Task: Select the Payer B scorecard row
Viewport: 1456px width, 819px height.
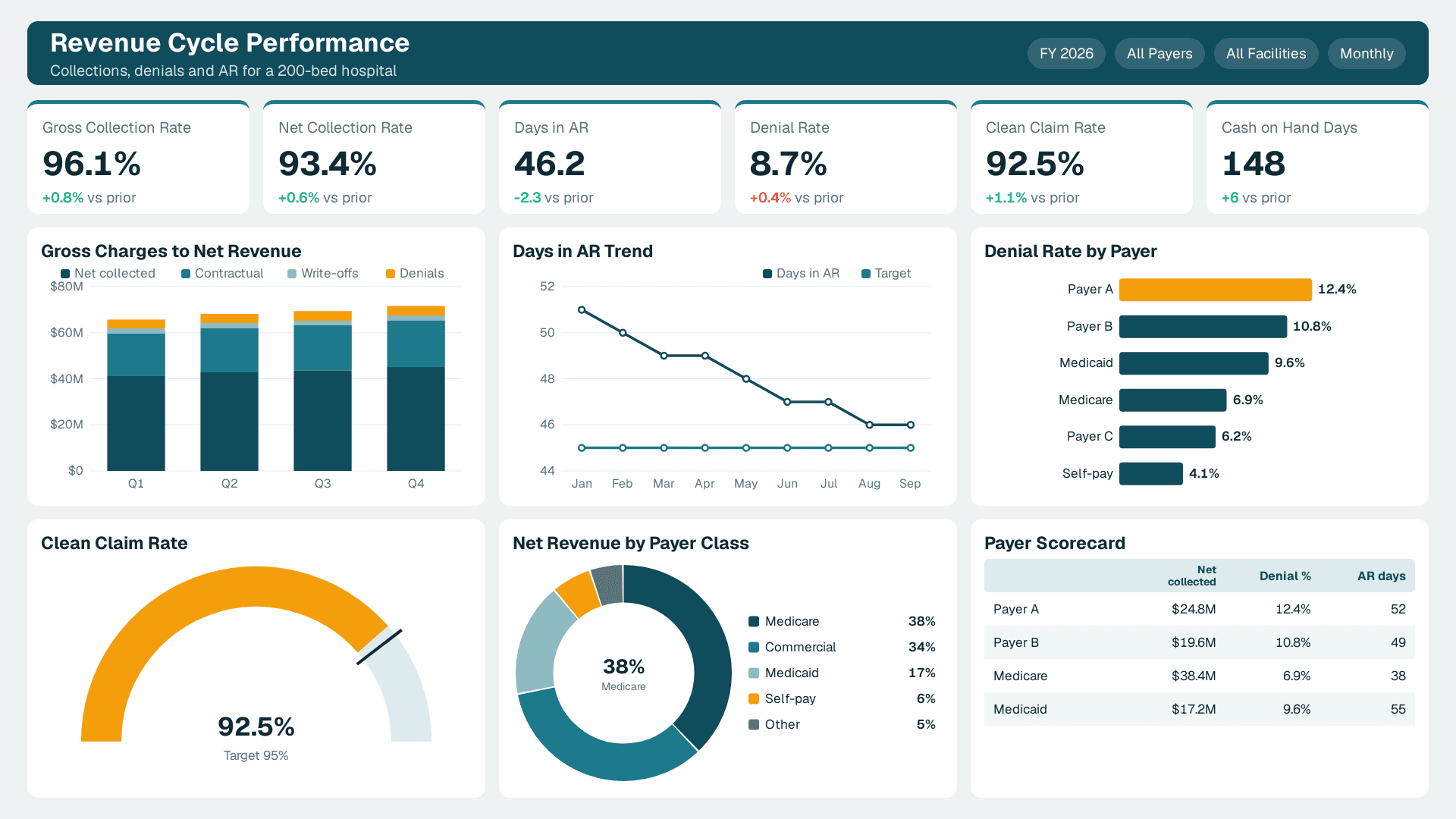Action: point(1200,642)
